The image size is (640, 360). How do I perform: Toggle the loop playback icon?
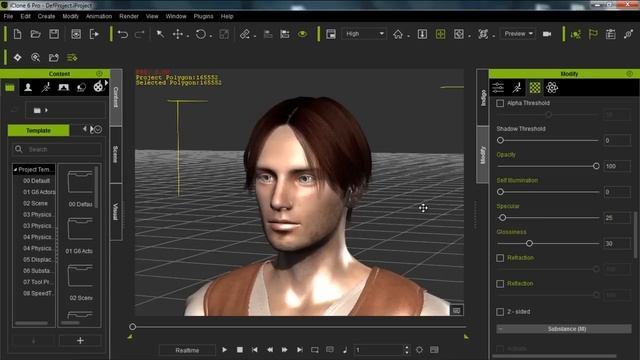(315, 350)
